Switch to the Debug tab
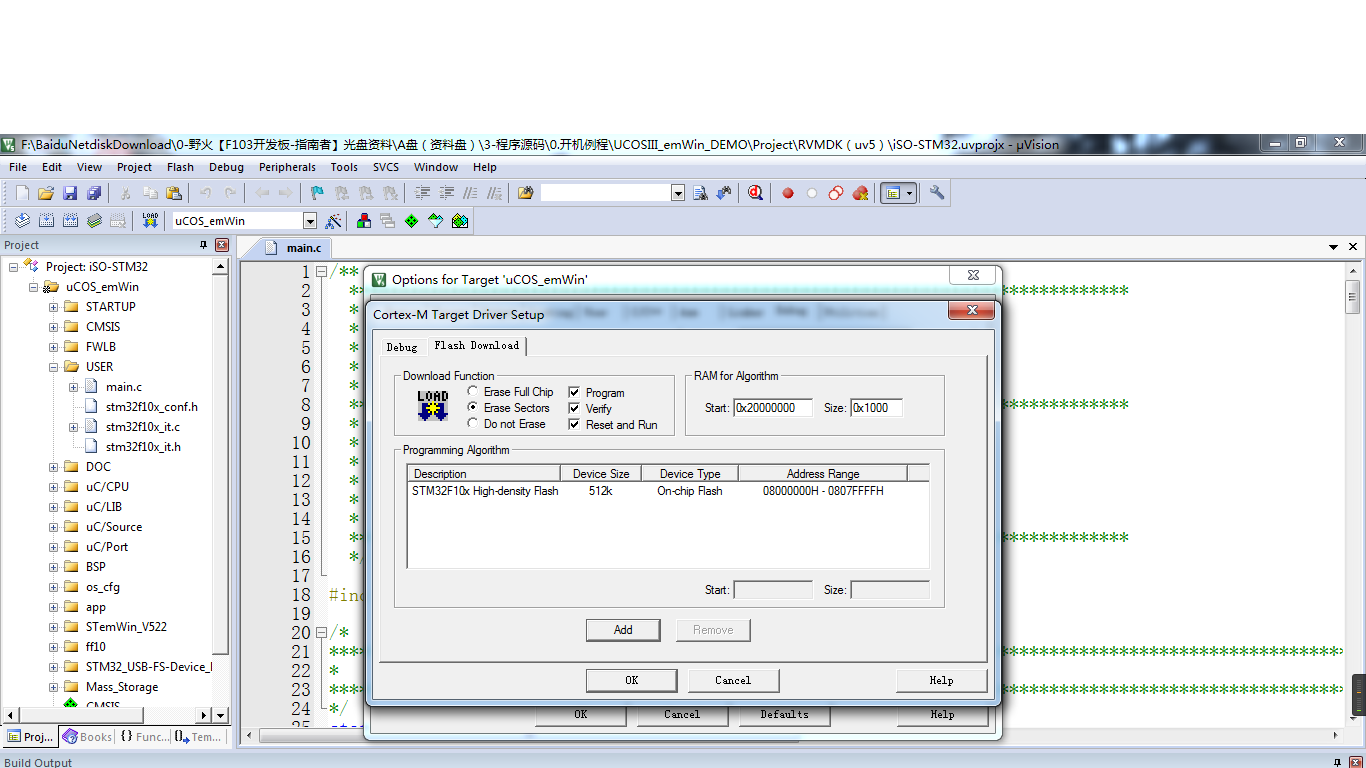1366x768 pixels. (x=402, y=347)
